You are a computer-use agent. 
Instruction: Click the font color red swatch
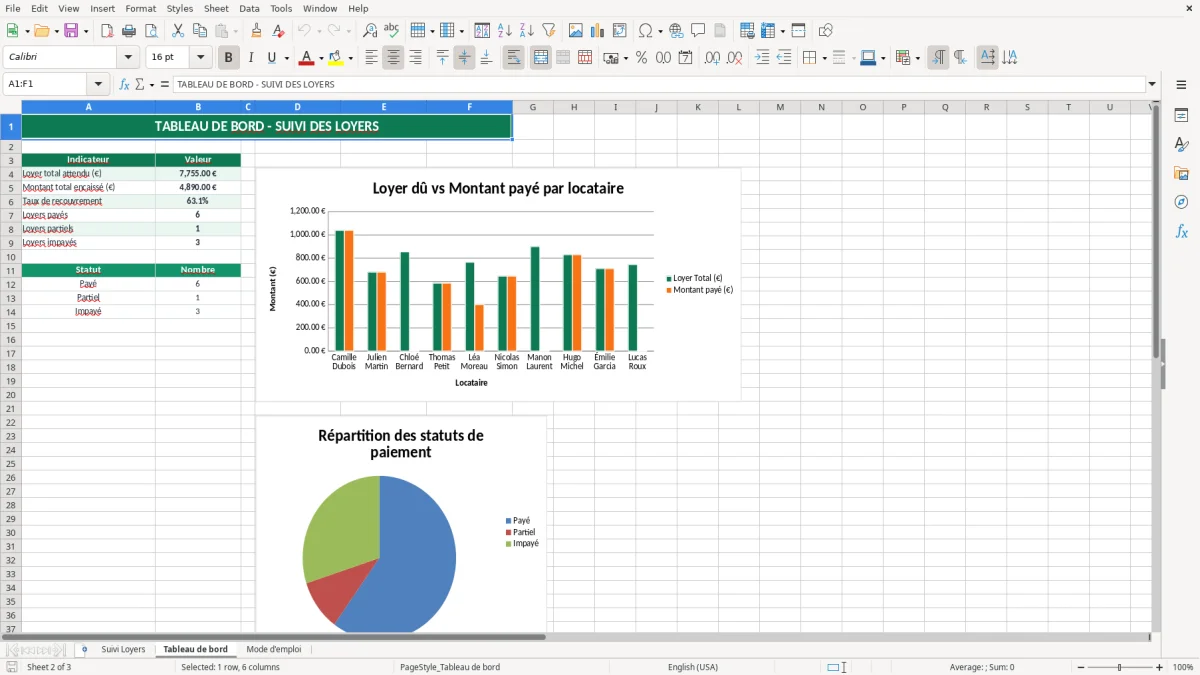tap(307, 58)
